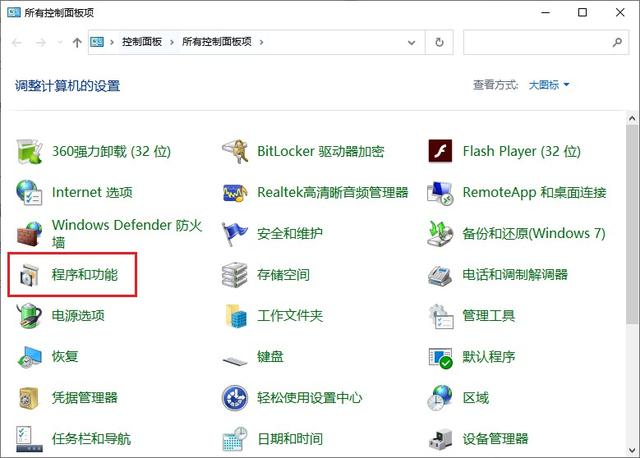640x458 pixels.
Task: Go back with the back arrow
Action: click(17, 42)
